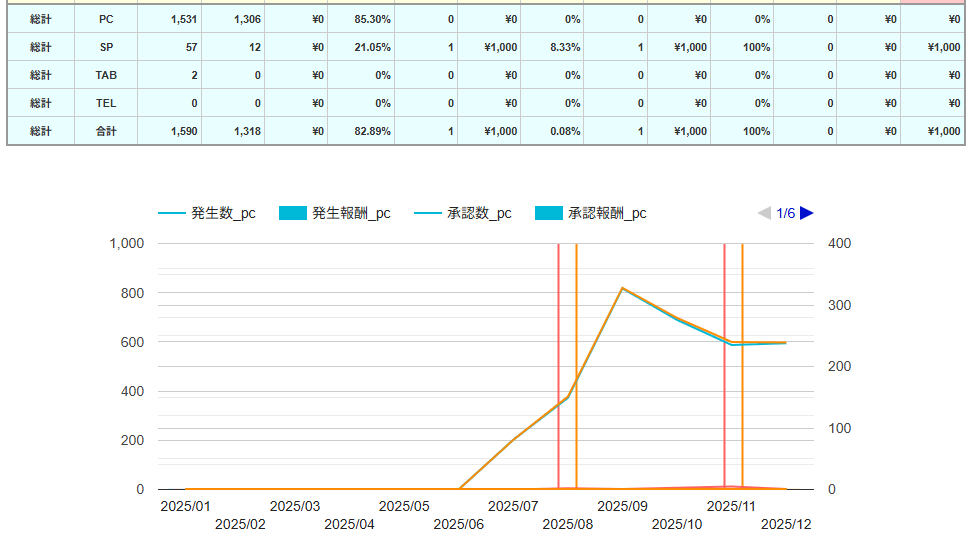The height and width of the screenshot is (534, 973).
Task: Toggle the 発生数_pc legend label
Action: coord(223,213)
